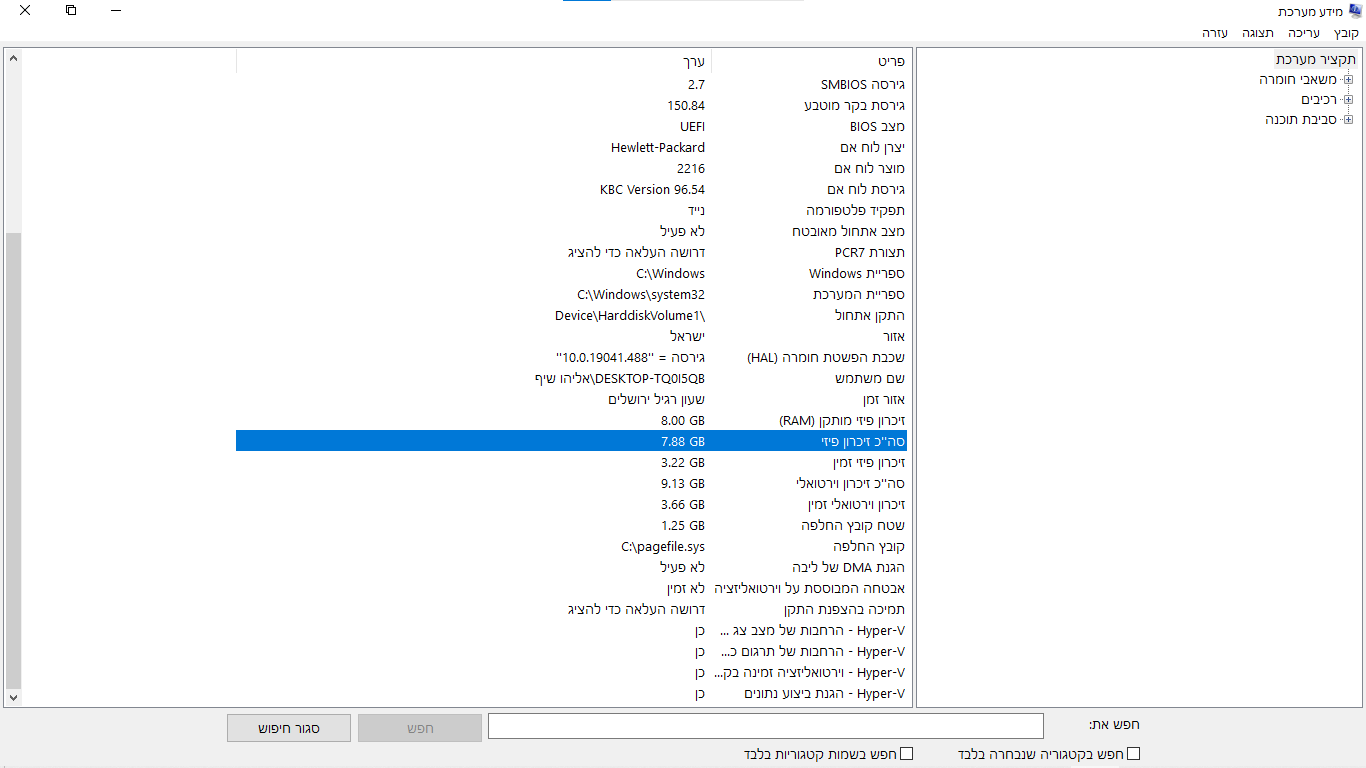1366x768 pixels.
Task: Click the חפש את search input field
Action: [765, 726]
